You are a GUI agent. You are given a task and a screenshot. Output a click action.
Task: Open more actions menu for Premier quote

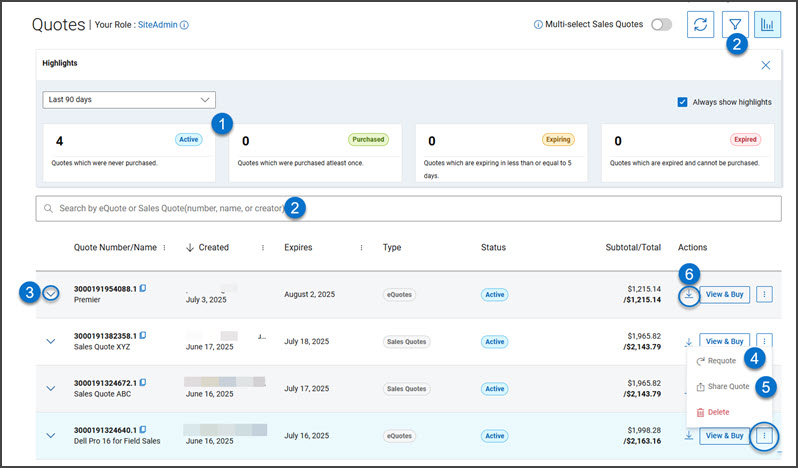pos(764,294)
